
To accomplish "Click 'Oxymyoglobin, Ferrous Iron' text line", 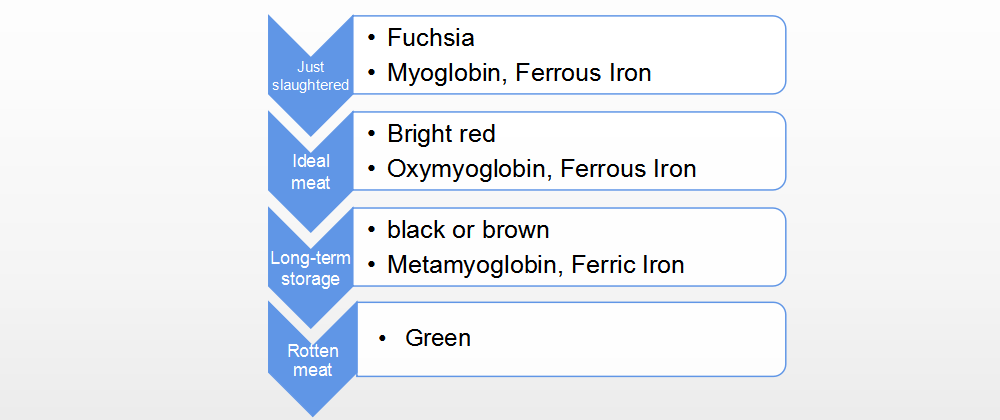I will coord(541,169).
